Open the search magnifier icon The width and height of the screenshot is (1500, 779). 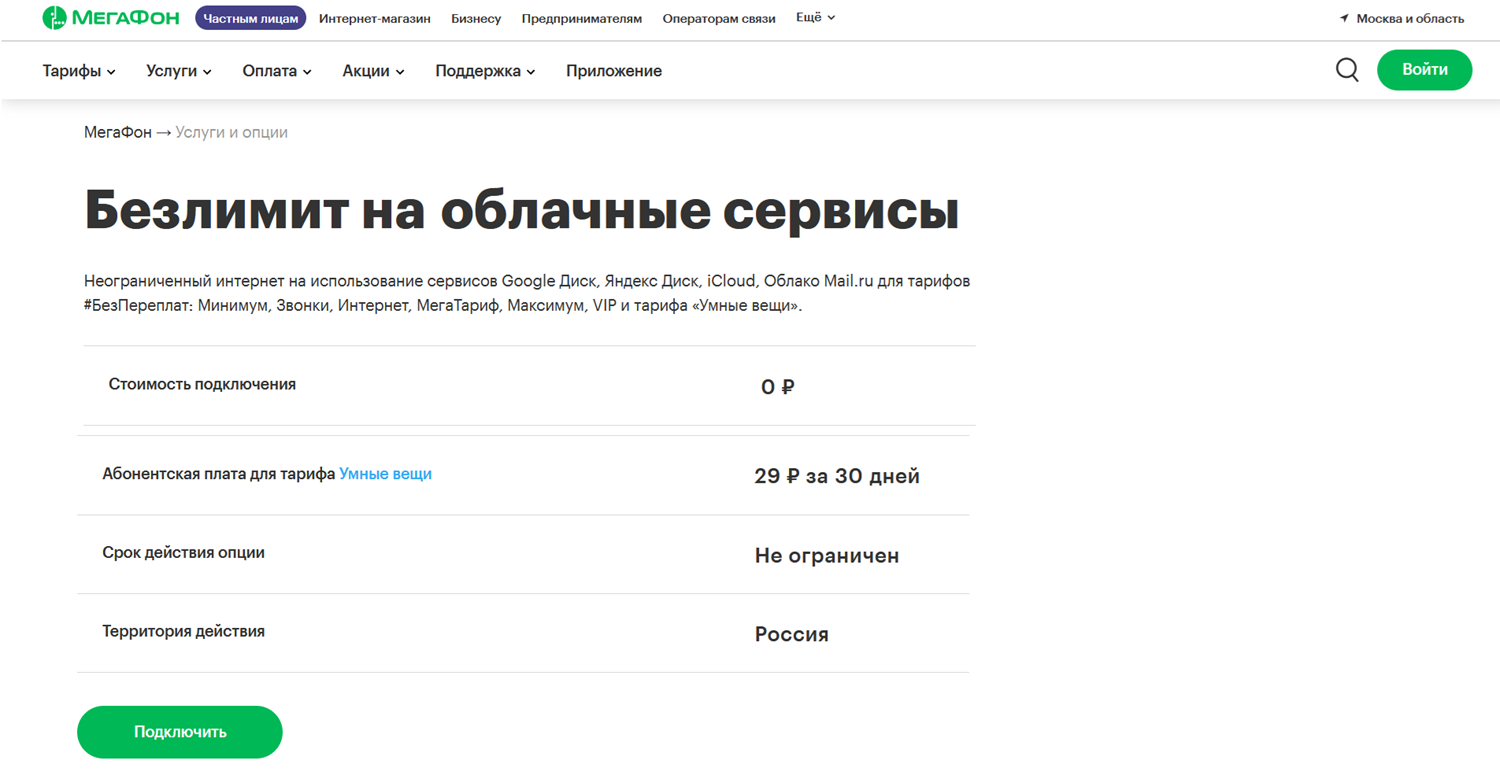(1347, 70)
